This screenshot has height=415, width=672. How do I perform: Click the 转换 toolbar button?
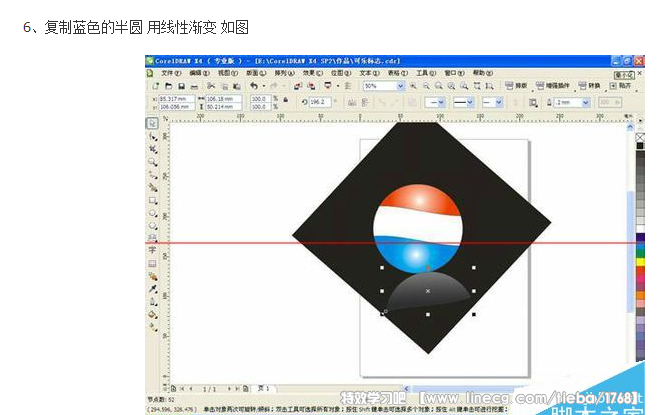tap(590, 86)
